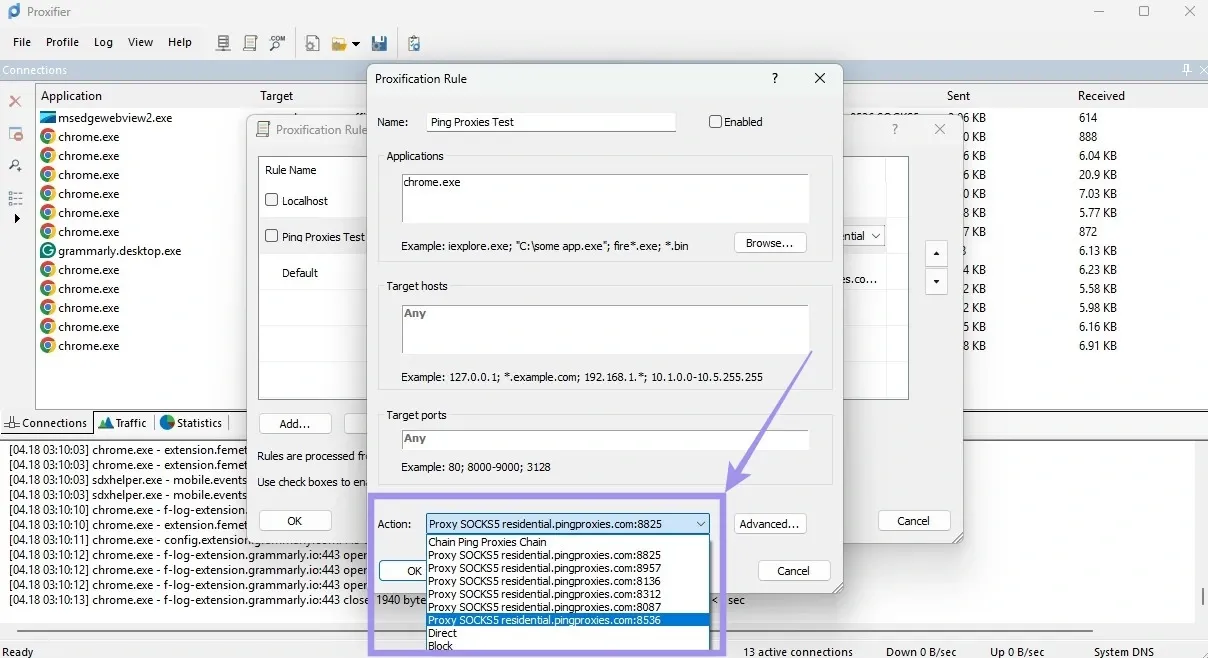
Task: Click the clipboard checklist toolbar icon
Action: click(x=414, y=43)
